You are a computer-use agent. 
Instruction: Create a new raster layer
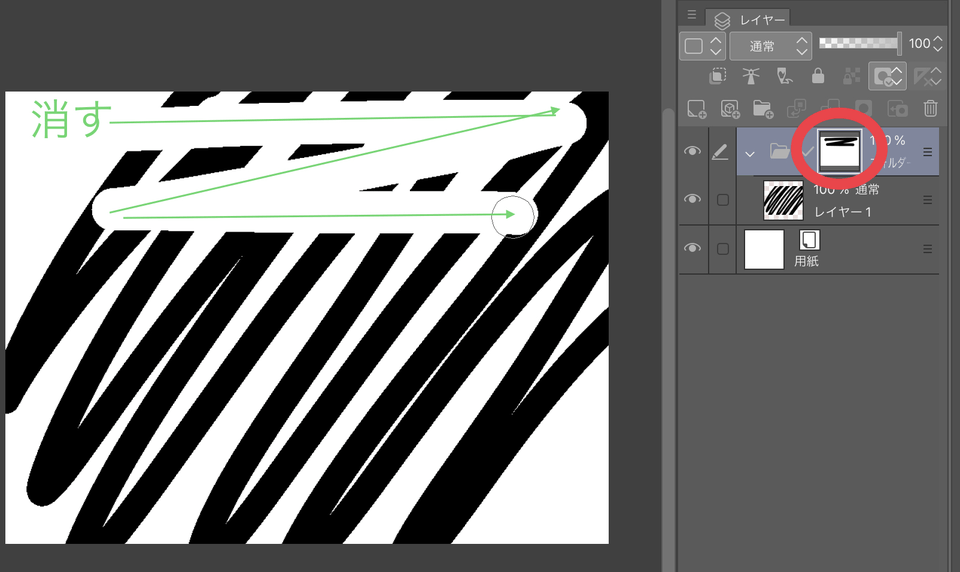(x=697, y=109)
